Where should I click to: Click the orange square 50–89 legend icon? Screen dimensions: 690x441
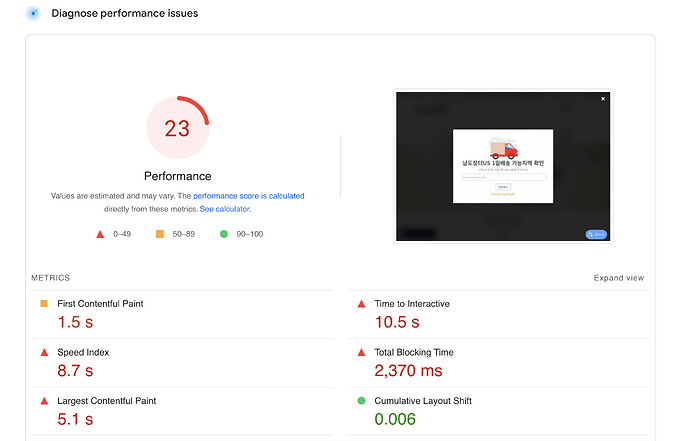point(159,234)
